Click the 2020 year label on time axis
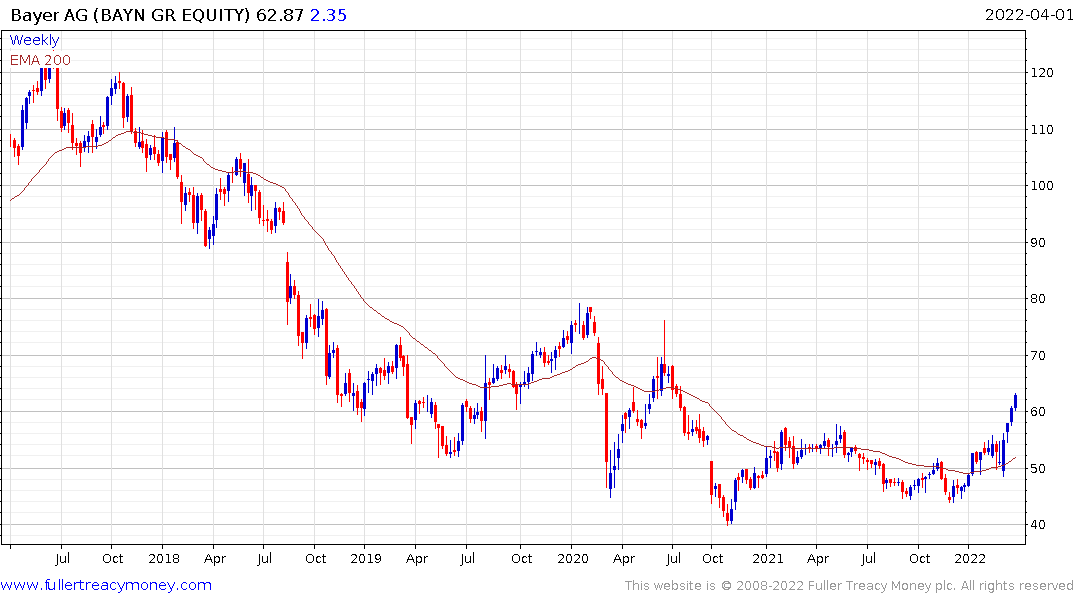Viewport: 1075px width, 600px height. coord(572,559)
